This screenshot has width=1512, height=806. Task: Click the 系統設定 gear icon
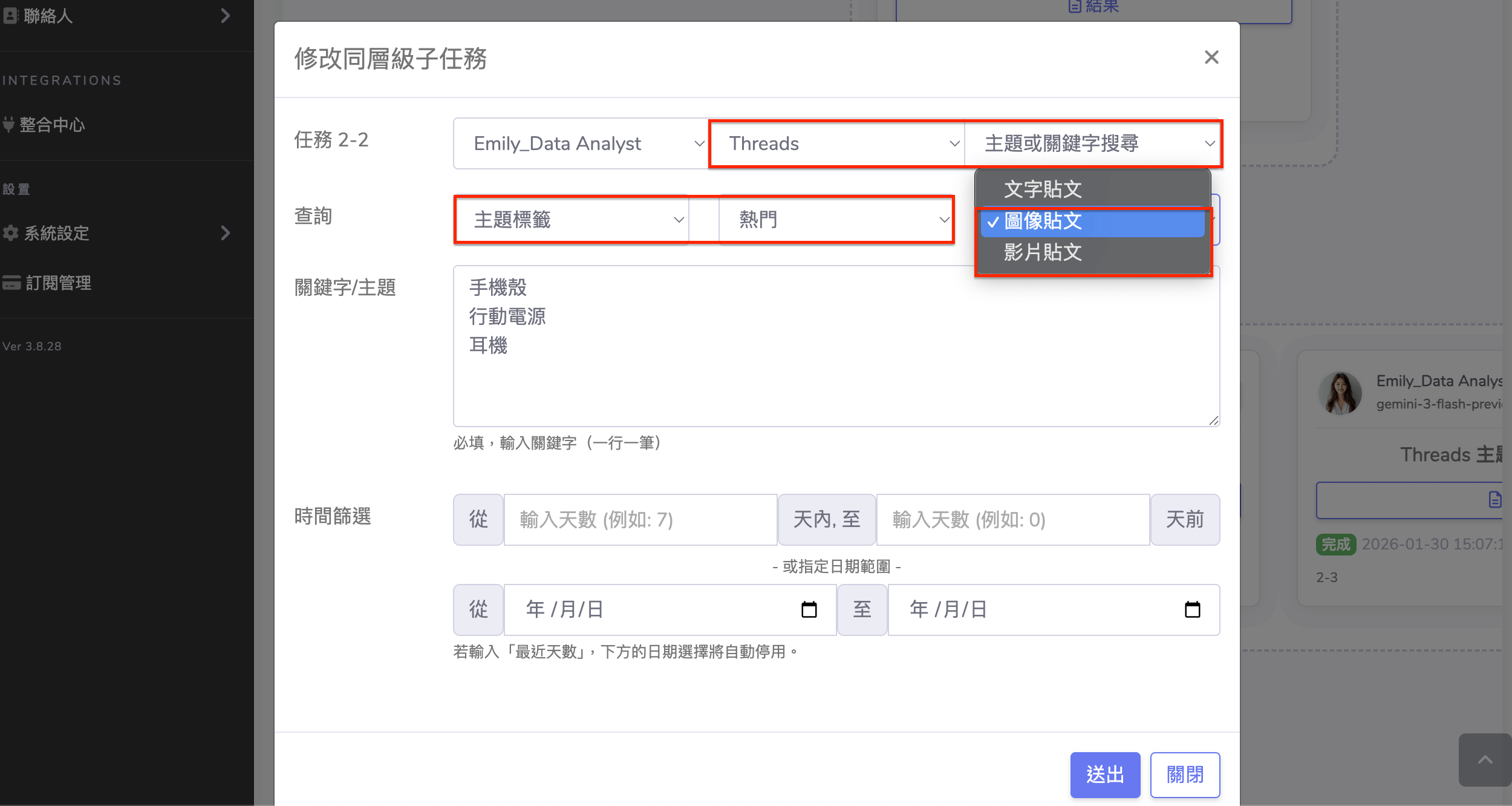tap(10, 233)
